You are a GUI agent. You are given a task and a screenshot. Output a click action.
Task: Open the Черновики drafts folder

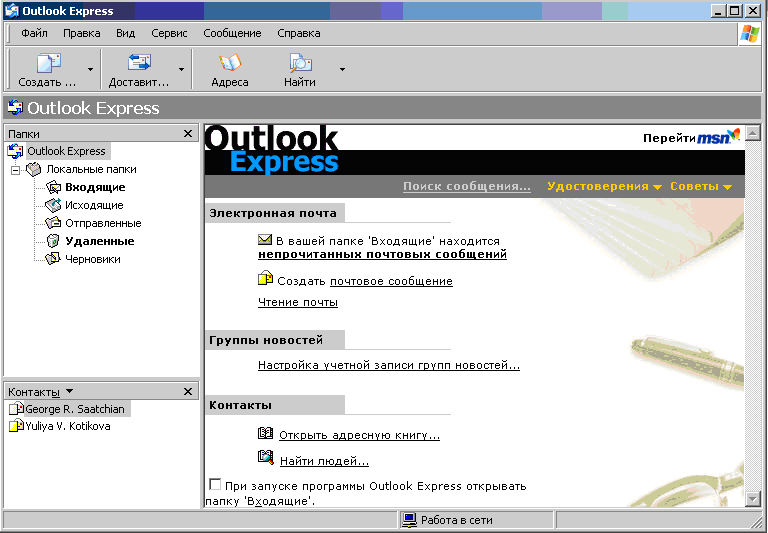(x=92, y=259)
